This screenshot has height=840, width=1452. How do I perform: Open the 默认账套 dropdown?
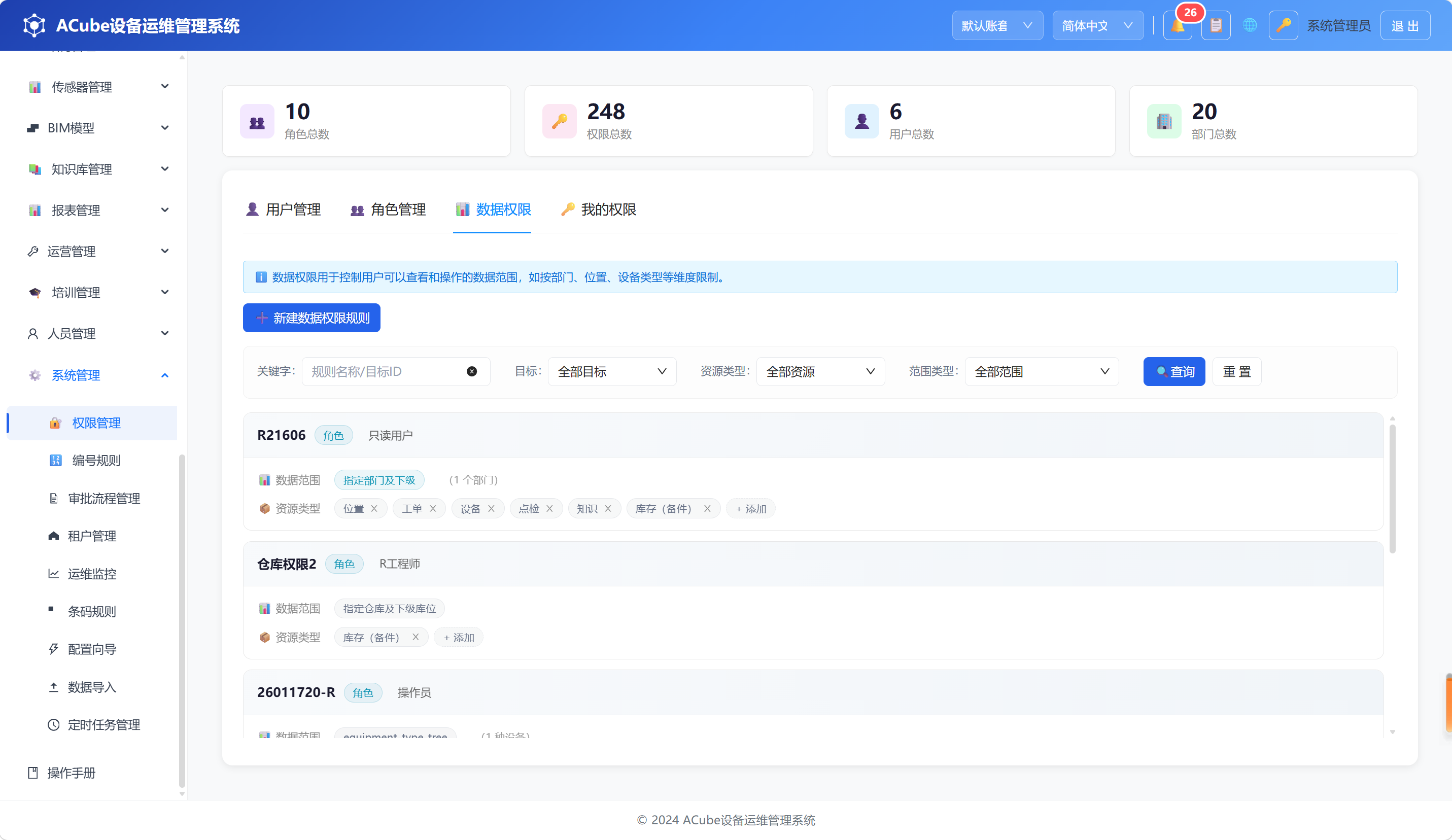[x=997, y=26]
